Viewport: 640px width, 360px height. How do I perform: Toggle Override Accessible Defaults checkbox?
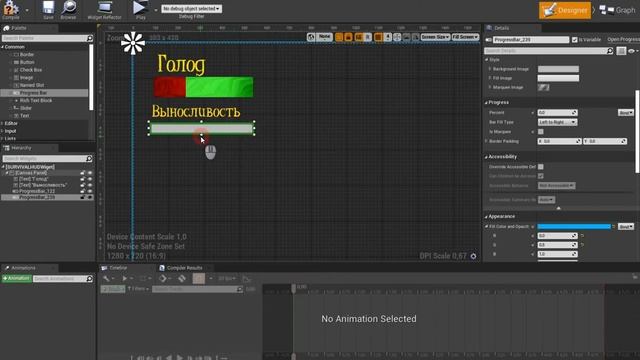(540, 167)
